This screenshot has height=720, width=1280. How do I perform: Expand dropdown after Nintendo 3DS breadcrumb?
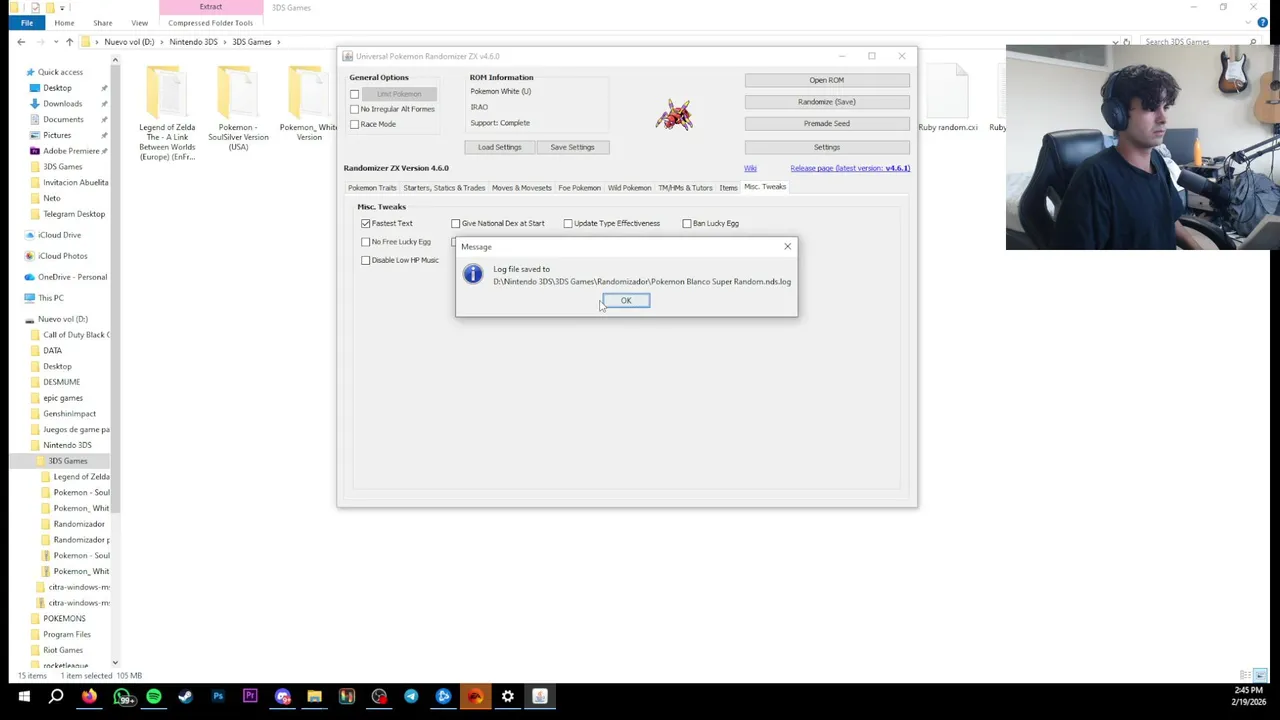click(225, 42)
